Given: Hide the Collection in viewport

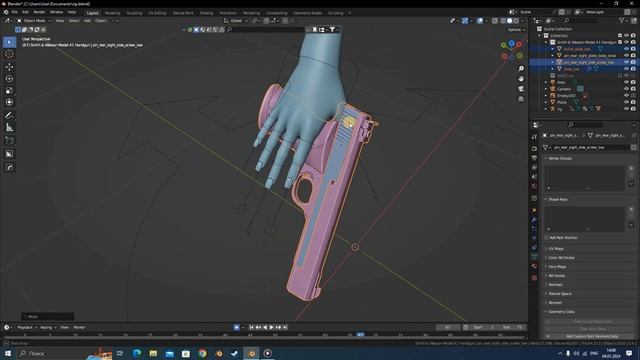Looking at the screenshot, I should click(x=626, y=36).
